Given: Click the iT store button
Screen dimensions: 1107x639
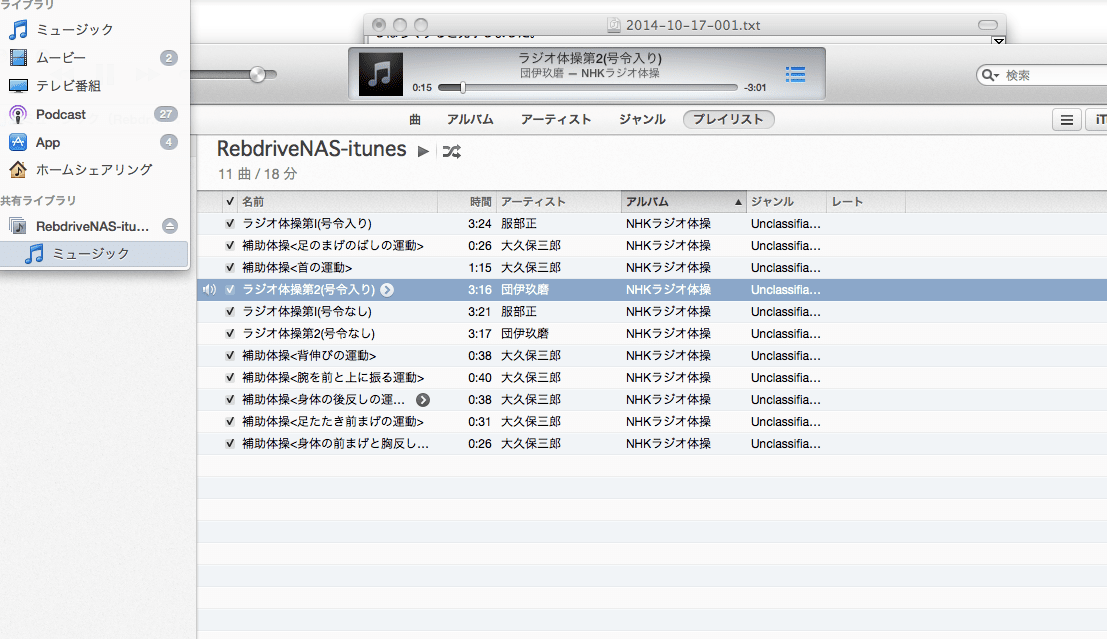Looking at the screenshot, I should (1097, 120).
